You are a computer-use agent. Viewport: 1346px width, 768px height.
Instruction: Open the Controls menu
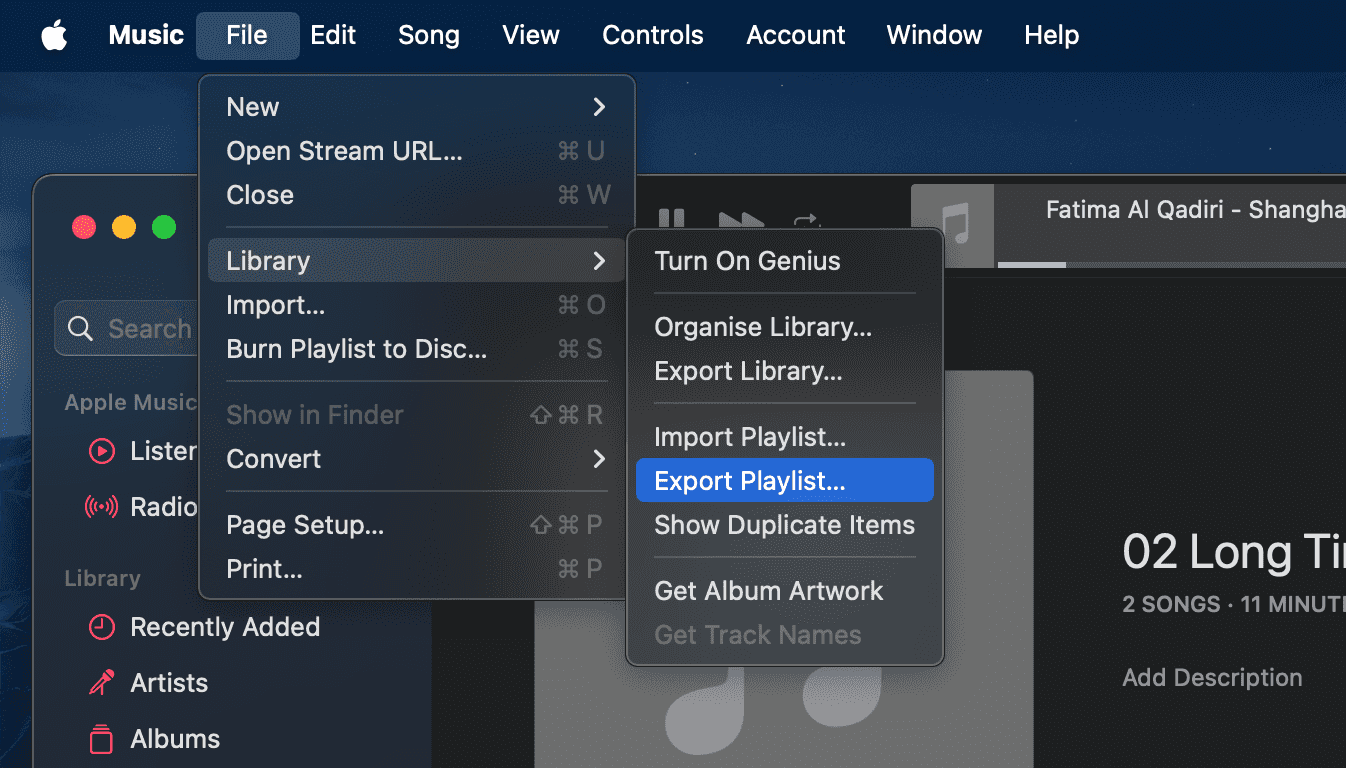coord(652,35)
